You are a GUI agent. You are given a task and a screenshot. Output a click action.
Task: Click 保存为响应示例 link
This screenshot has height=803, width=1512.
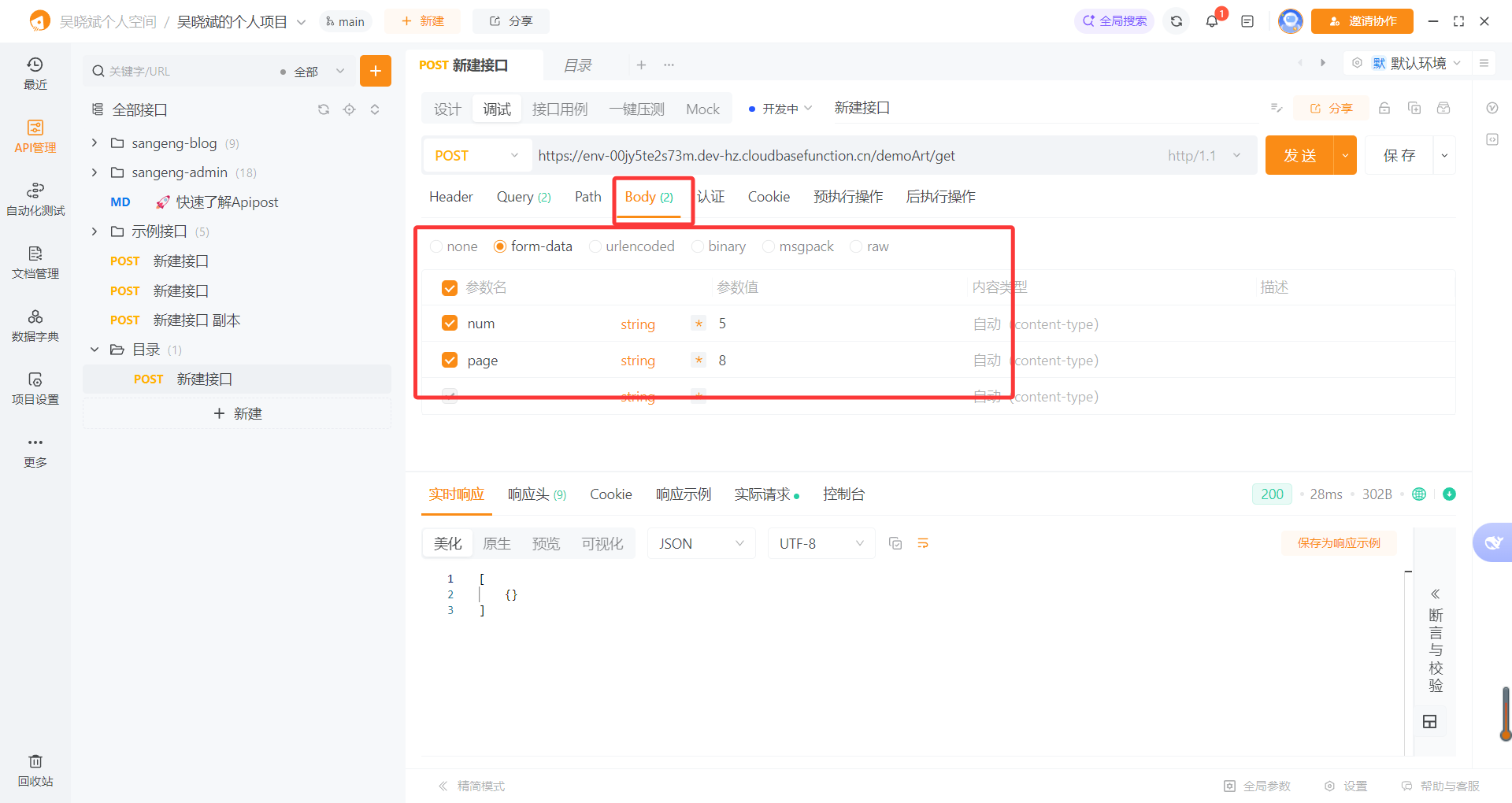[x=1339, y=543]
